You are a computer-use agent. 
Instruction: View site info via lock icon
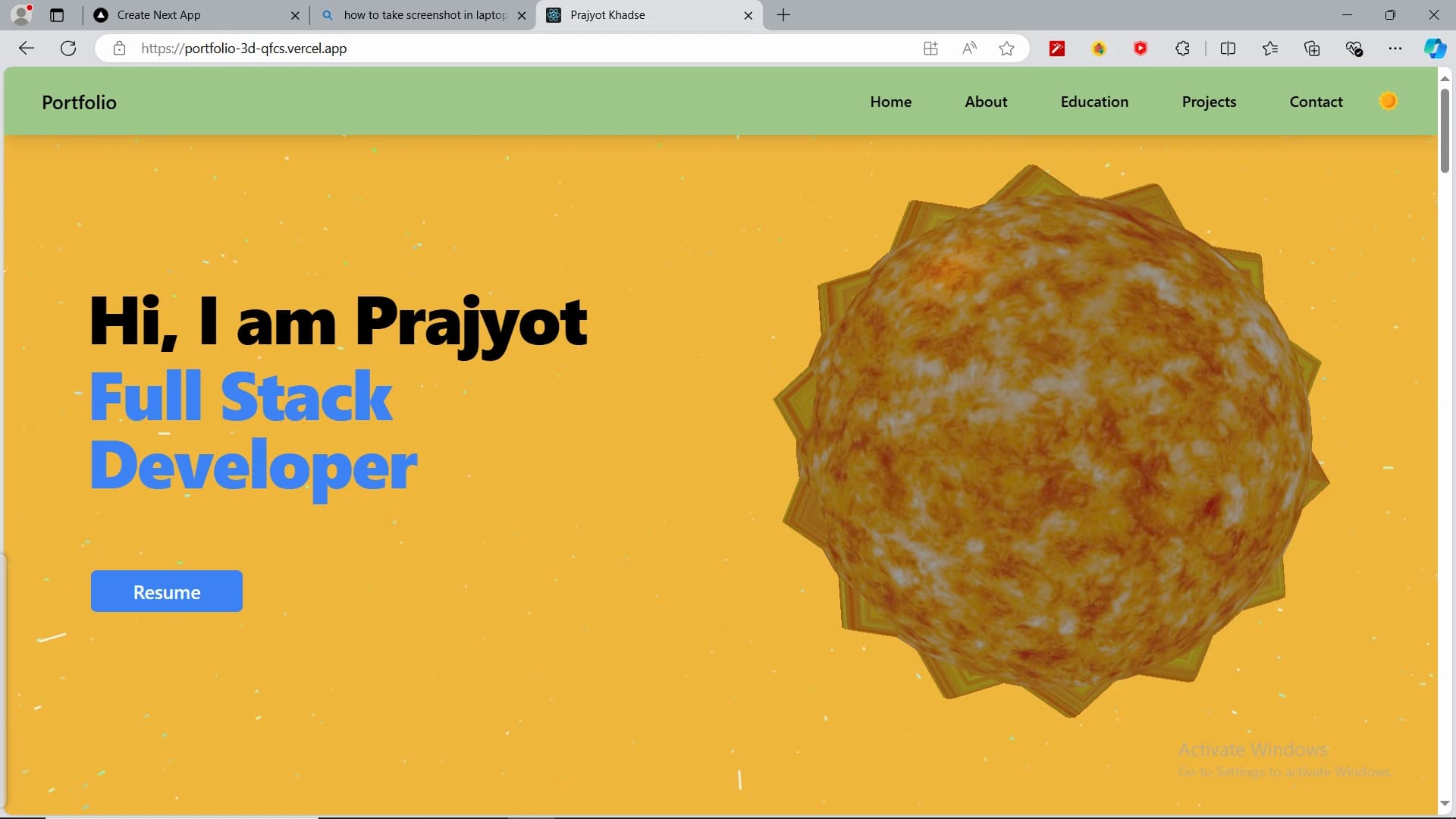(x=119, y=49)
